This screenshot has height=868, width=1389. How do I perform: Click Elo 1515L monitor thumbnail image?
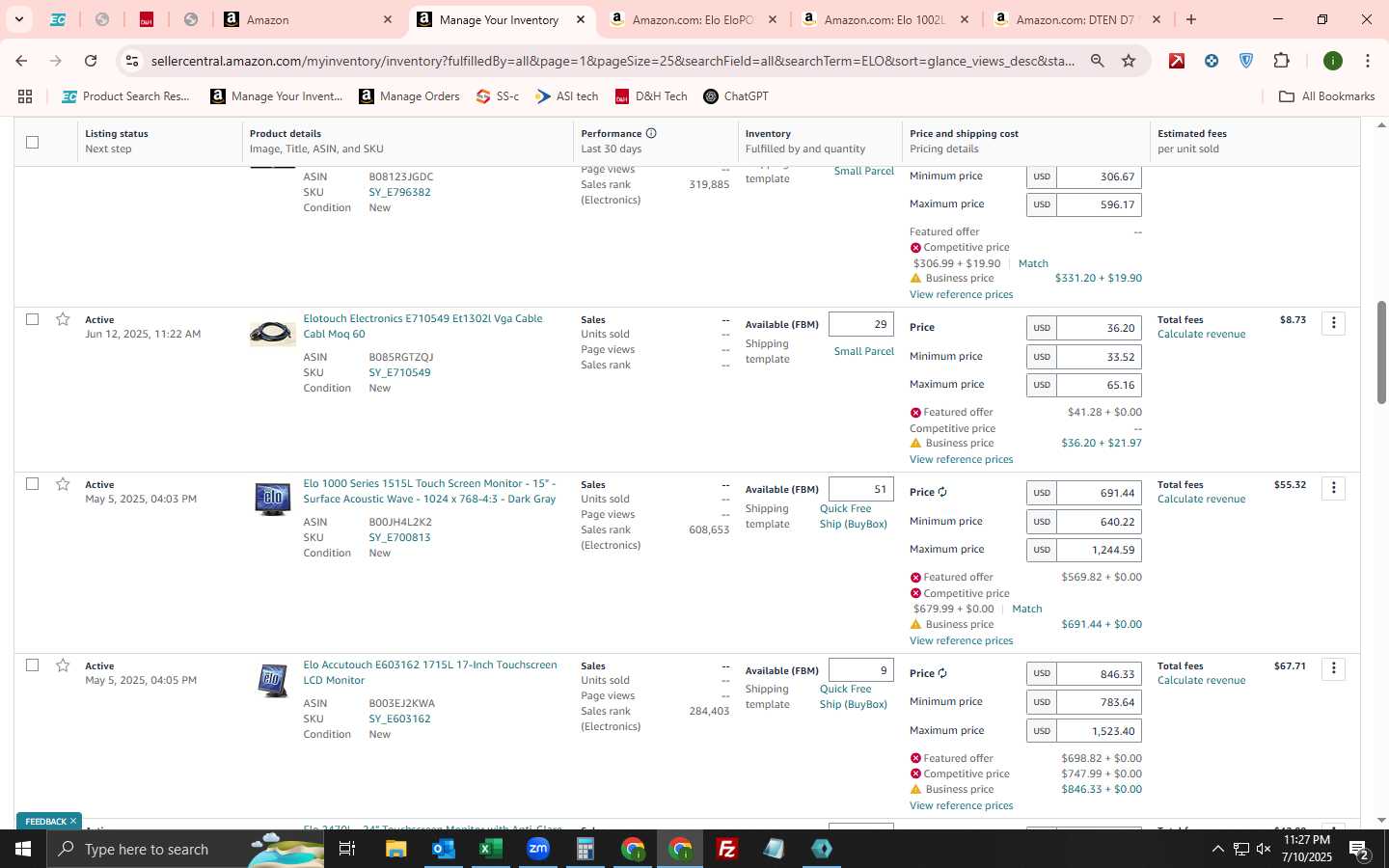[x=273, y=499]
